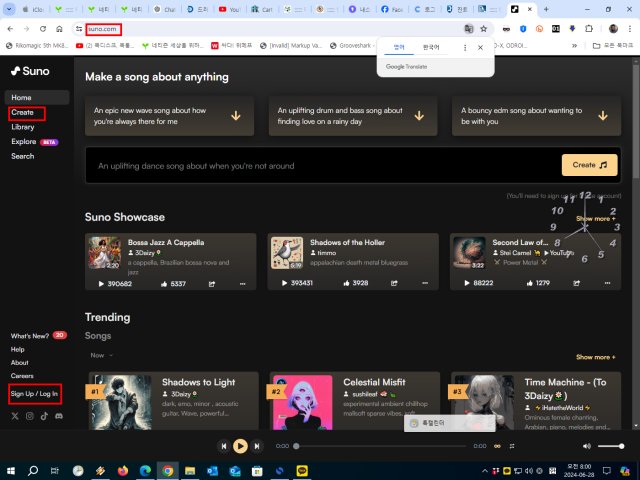Share Bossa Jazz A Cappella song
Image resolution: width=640 pixels, height=480 pixels.
212,284
